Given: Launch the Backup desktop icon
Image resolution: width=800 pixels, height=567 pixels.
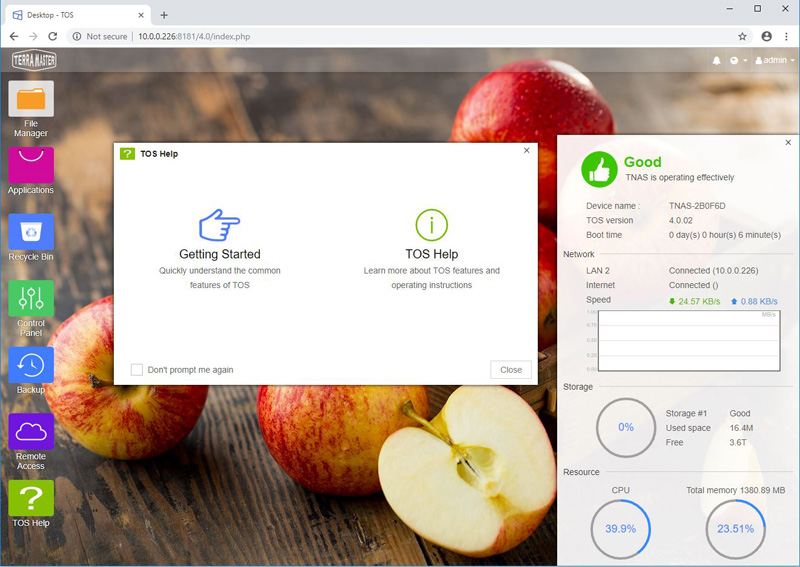Looking at the screenshot, I should 31,365.
